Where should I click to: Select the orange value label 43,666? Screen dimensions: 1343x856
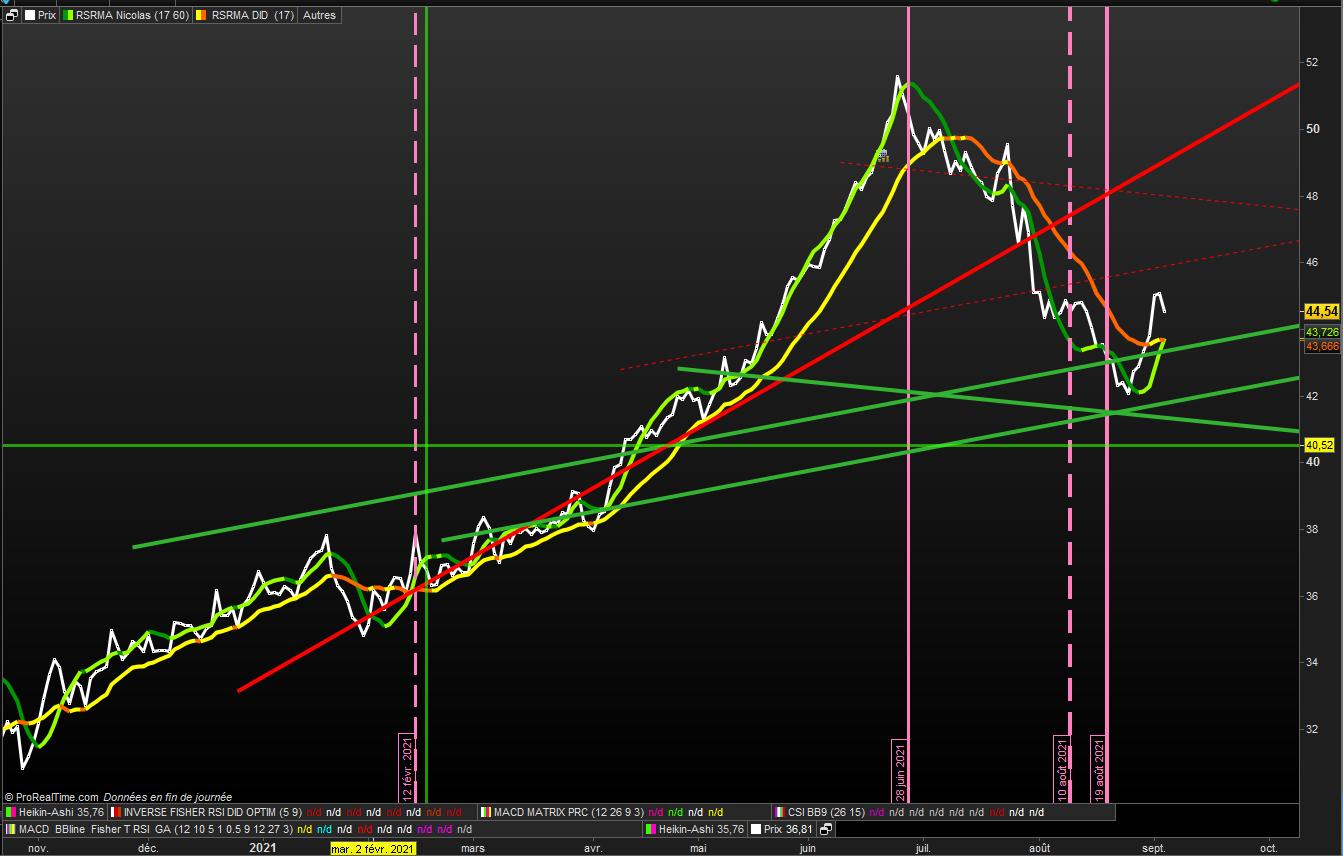1322,346
